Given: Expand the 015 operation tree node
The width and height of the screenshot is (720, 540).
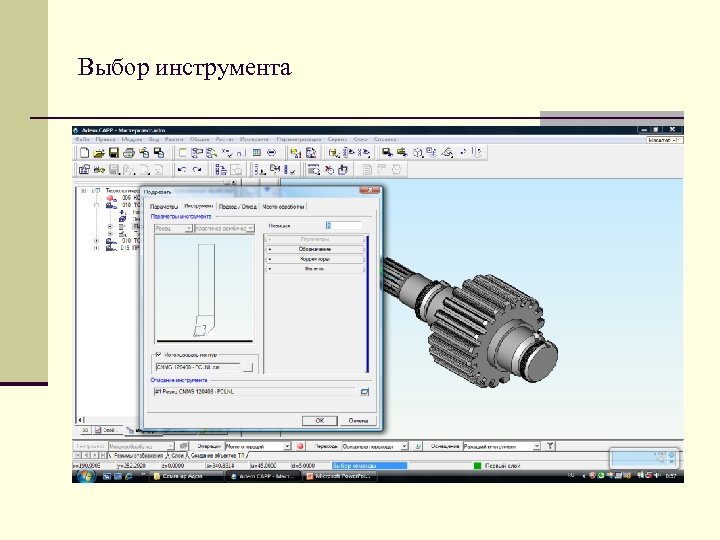Looking at the screenshot, I should point(96,248).
